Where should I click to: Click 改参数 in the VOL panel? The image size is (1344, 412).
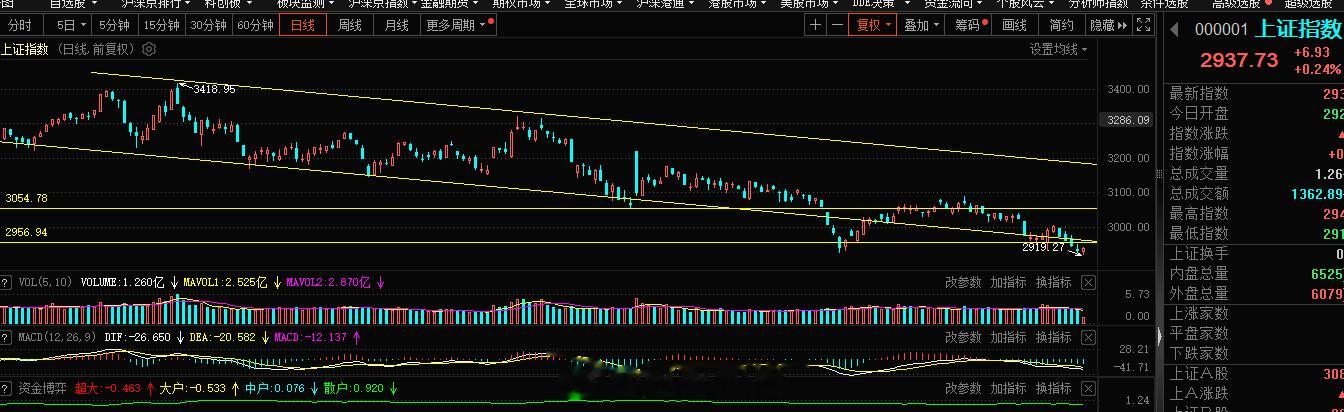pos(962,283)
